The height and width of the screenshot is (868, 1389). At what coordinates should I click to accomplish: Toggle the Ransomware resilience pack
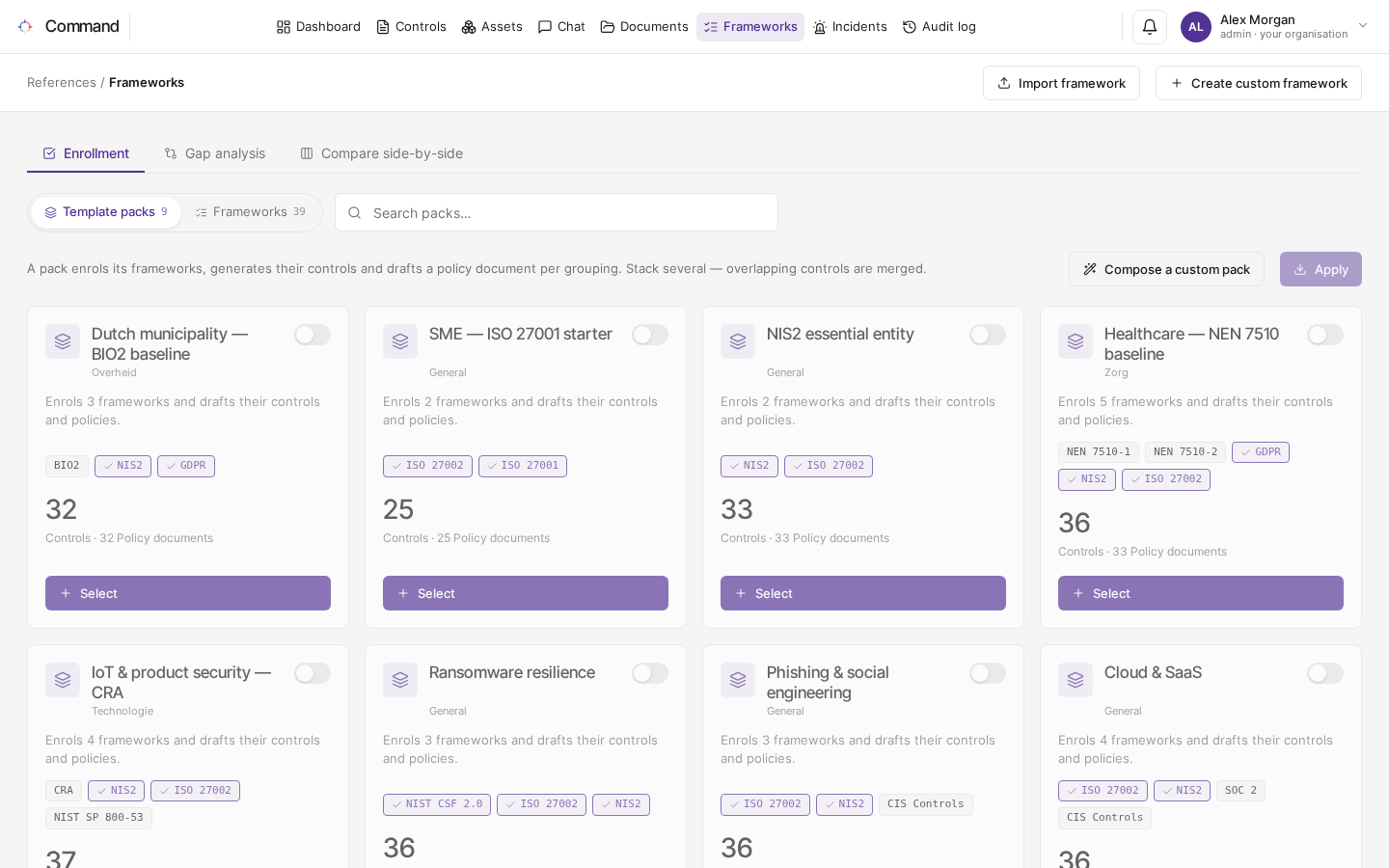pos(650,673)
